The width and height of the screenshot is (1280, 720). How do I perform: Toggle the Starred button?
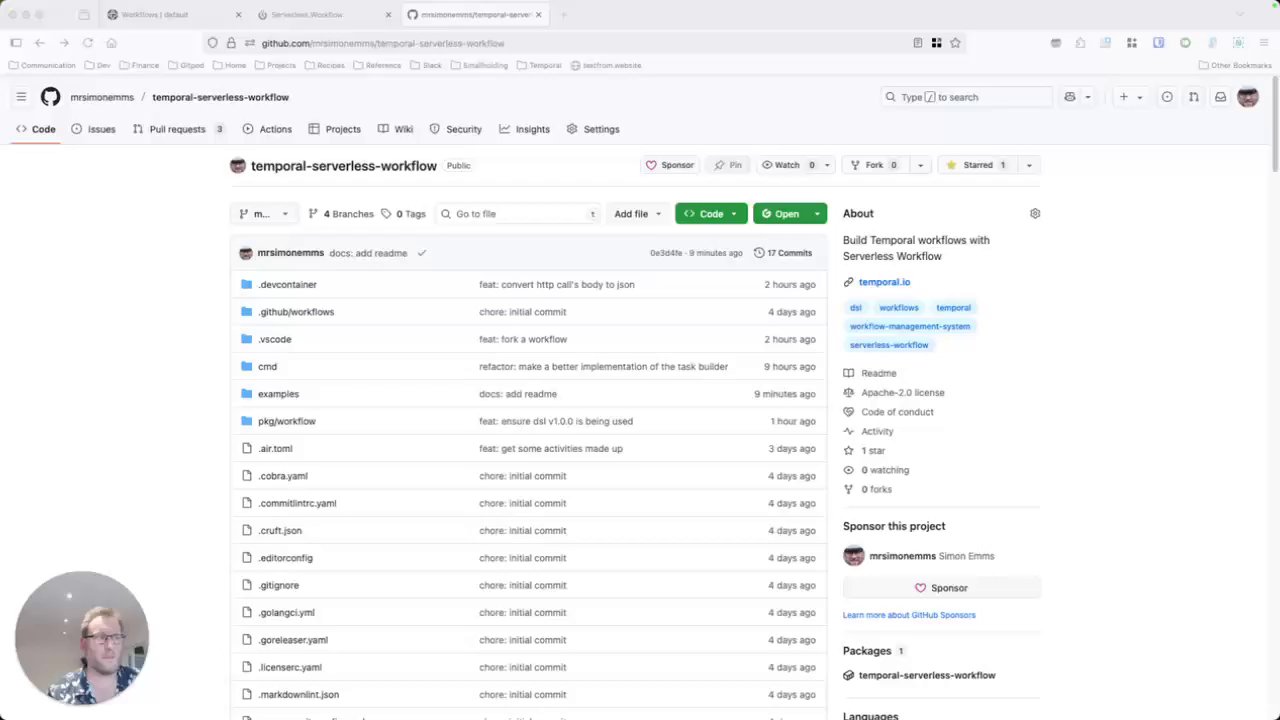point(976,165)
